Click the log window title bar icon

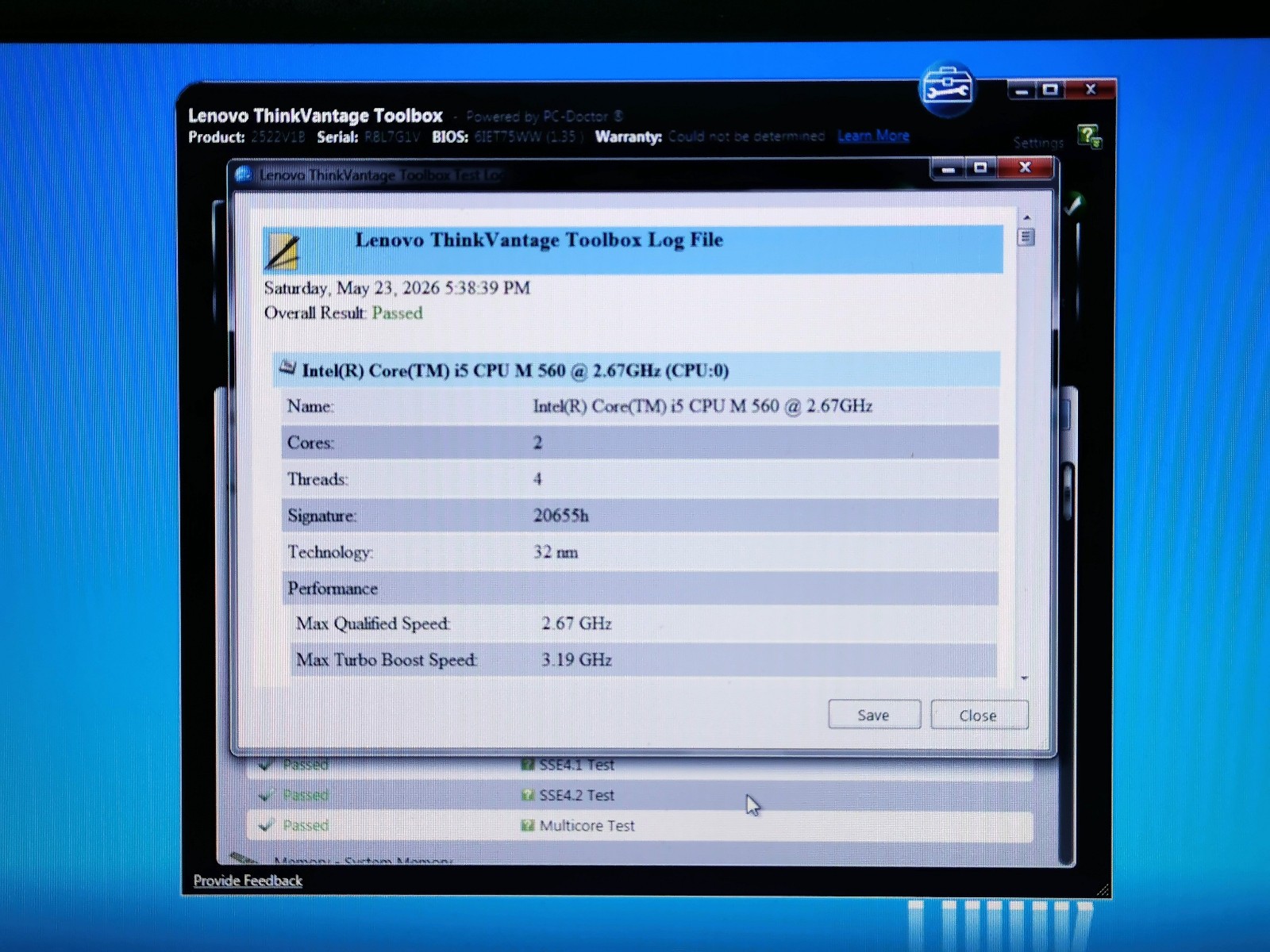(x=244, y=175)
